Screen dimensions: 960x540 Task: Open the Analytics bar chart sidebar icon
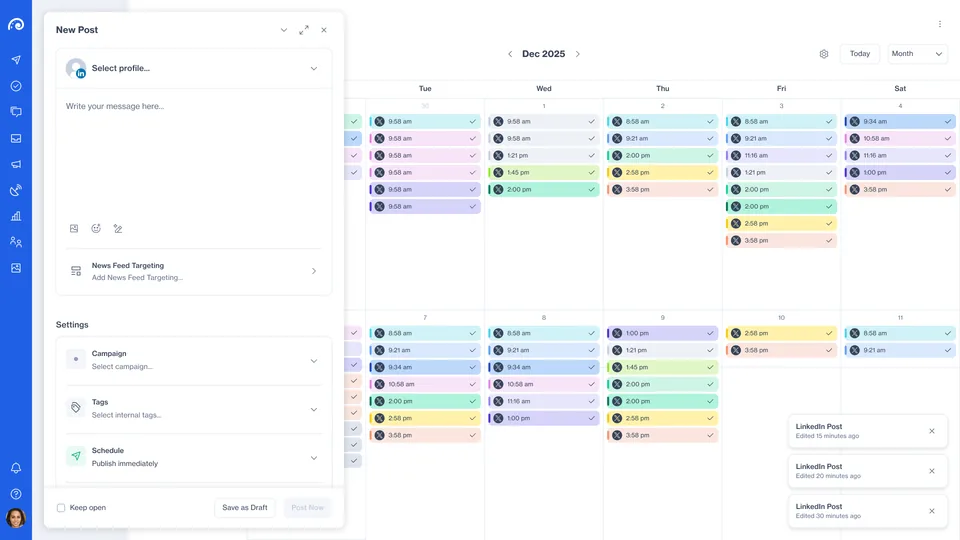pyautogui.click(x=16, y=216)
